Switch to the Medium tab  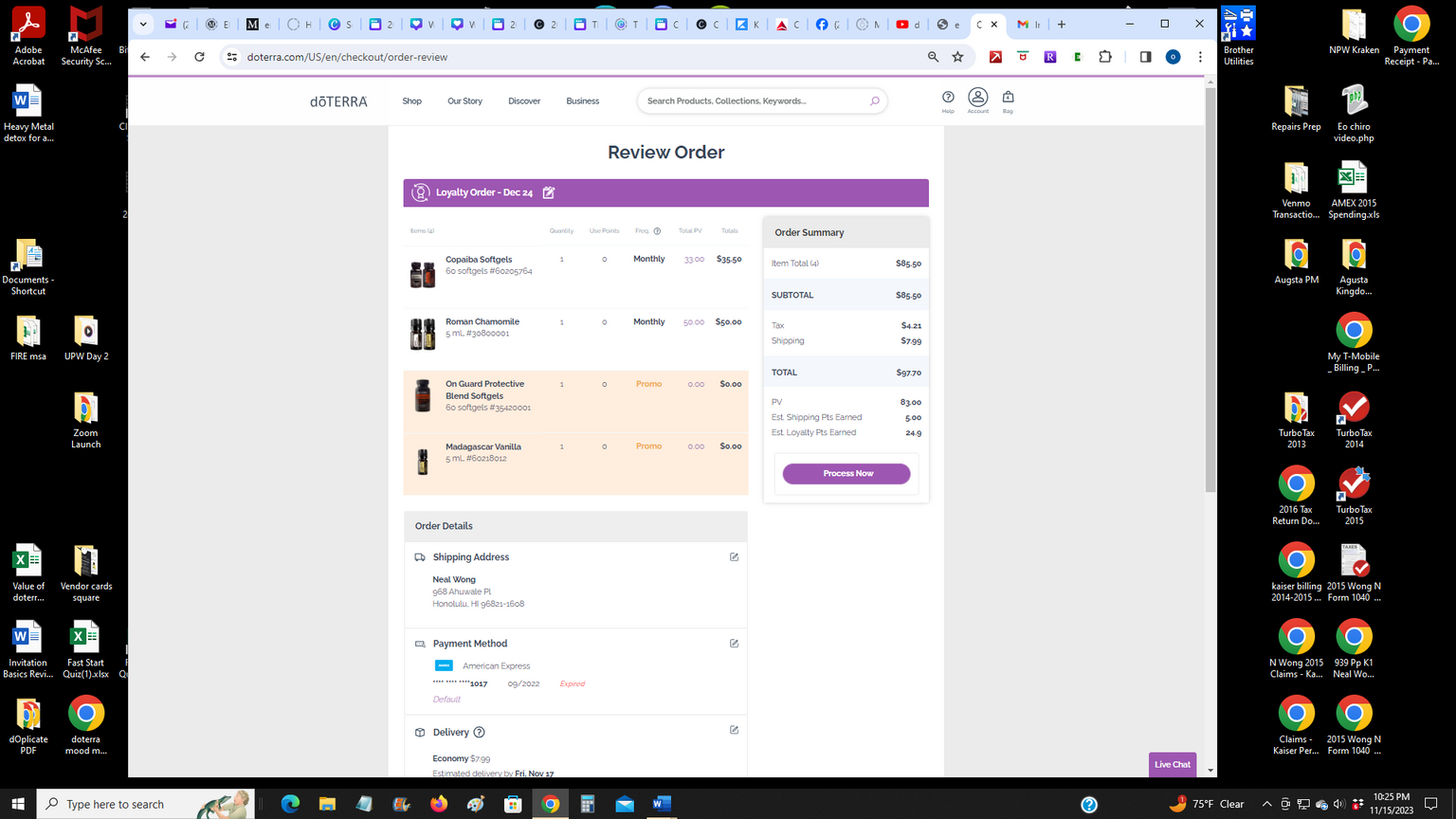(x=258, y=25)
